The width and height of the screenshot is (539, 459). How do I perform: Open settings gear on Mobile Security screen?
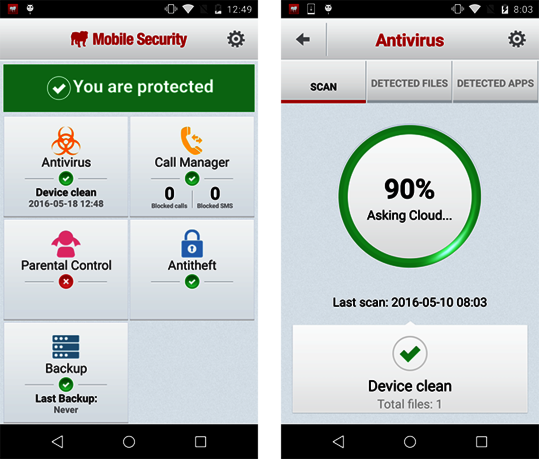click(236, 39)
